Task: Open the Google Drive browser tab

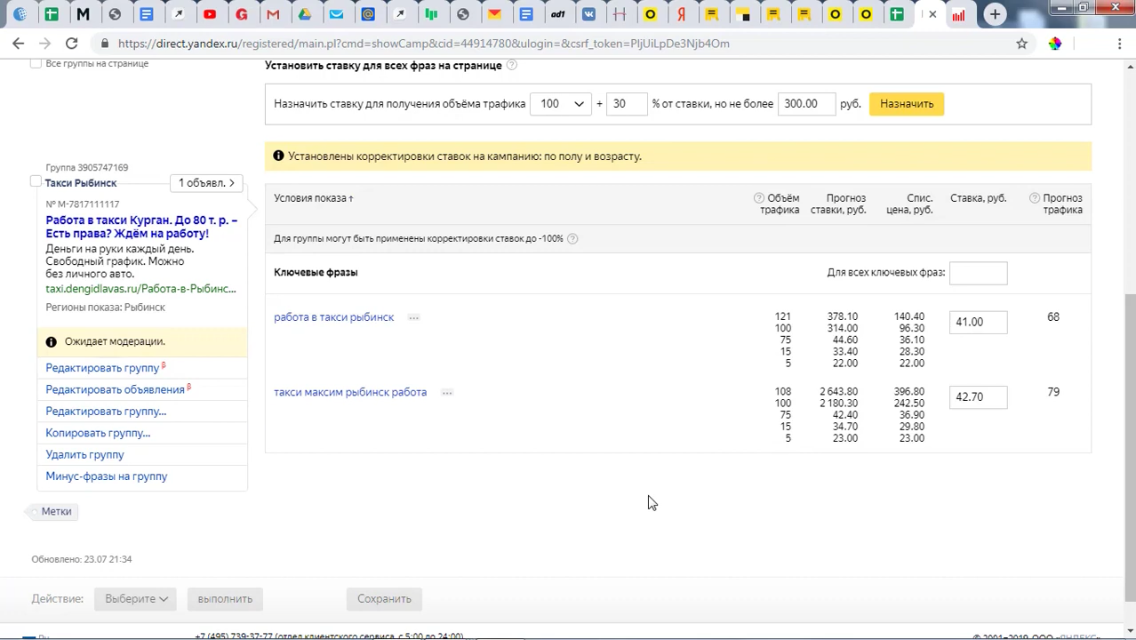Action: tap(305, 14)
